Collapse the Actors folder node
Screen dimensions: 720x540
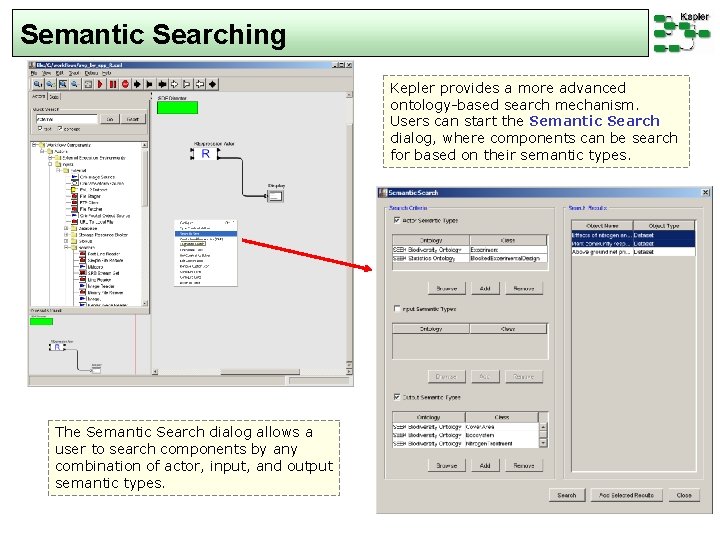tap(42, 151)
